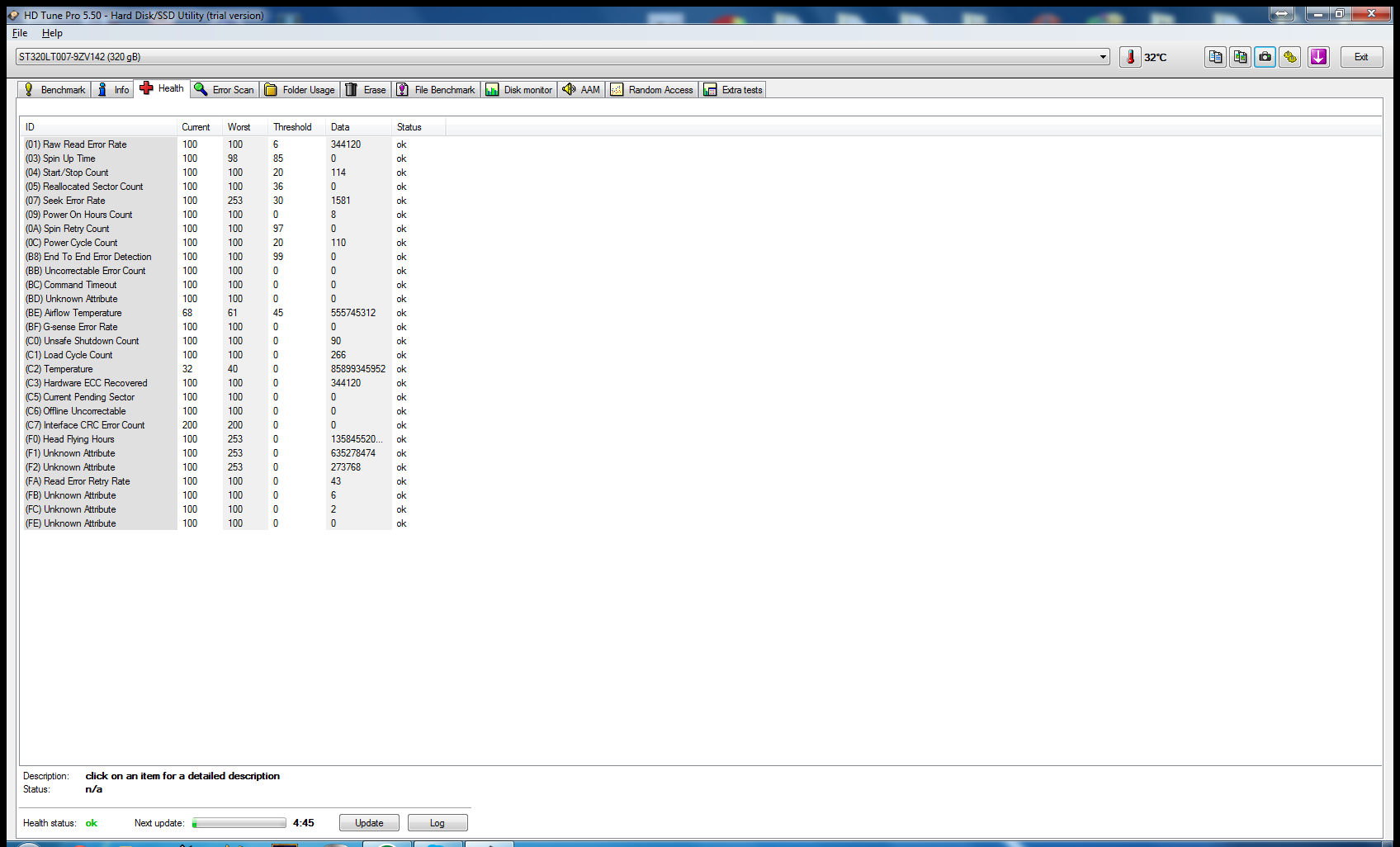Click the Update button
Viewport: 1400px width, 847px height.
coord(369,823)
